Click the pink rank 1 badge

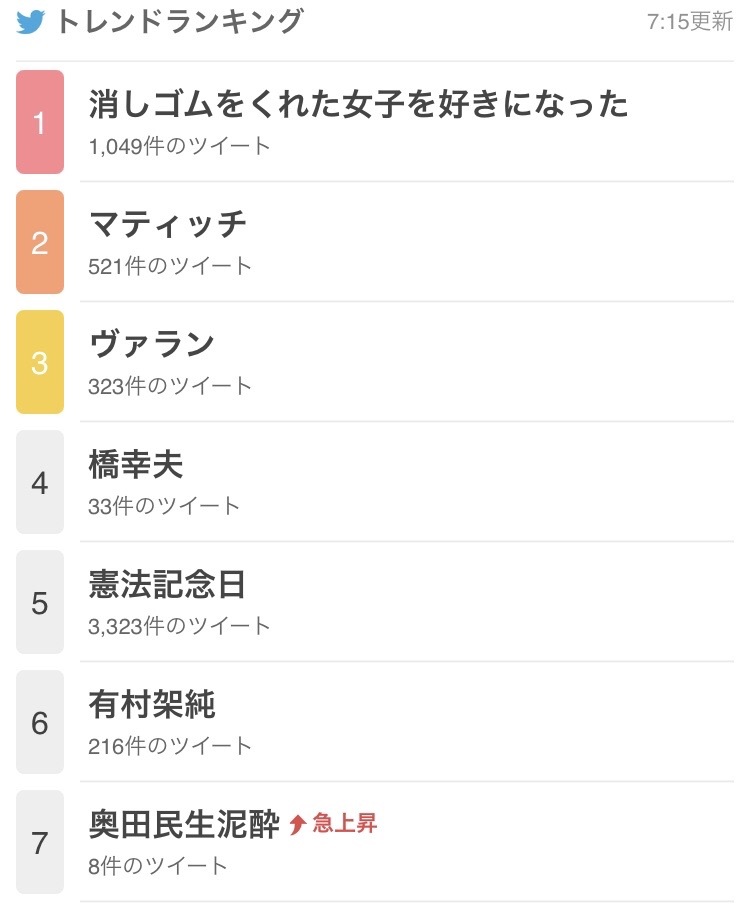(40, 122)
